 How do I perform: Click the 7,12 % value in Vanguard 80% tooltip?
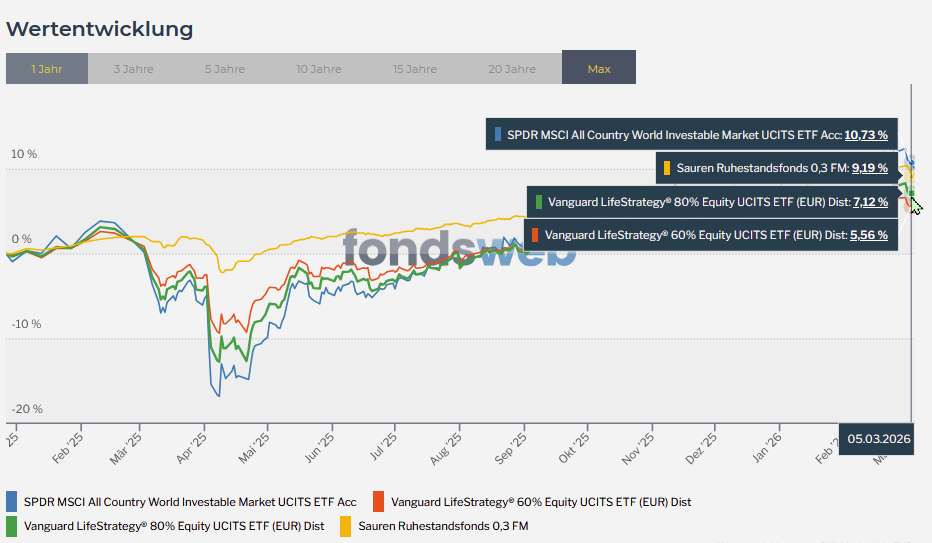coord(870,202)
